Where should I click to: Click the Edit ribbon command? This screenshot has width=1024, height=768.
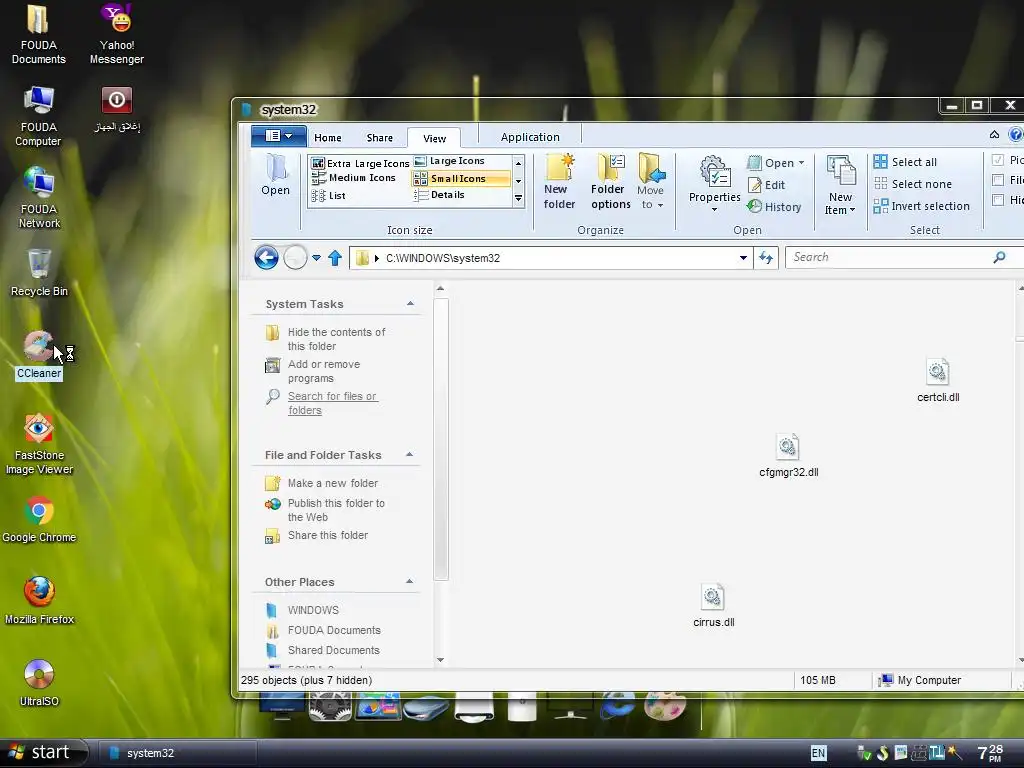766,185
